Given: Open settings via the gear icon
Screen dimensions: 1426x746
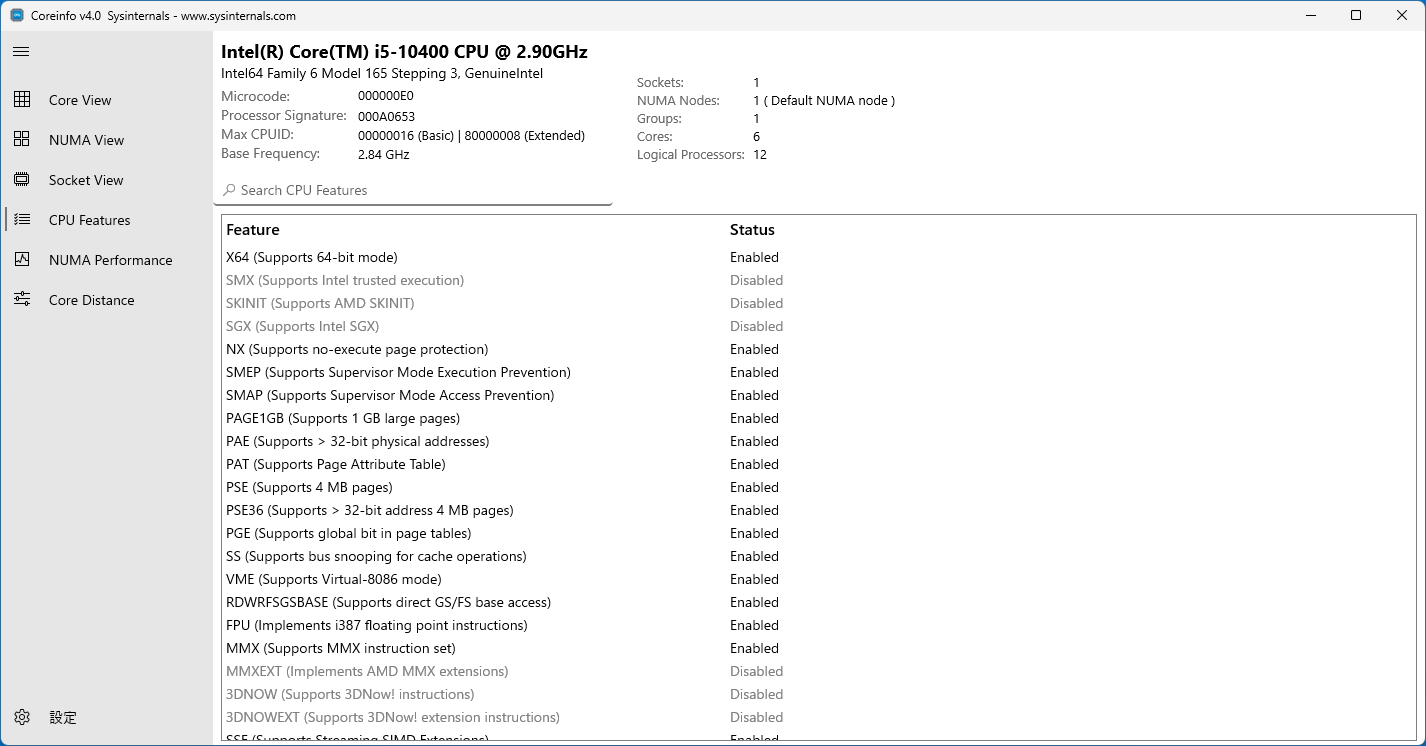Looking at the screenshot, I should [x=22, y=717].
